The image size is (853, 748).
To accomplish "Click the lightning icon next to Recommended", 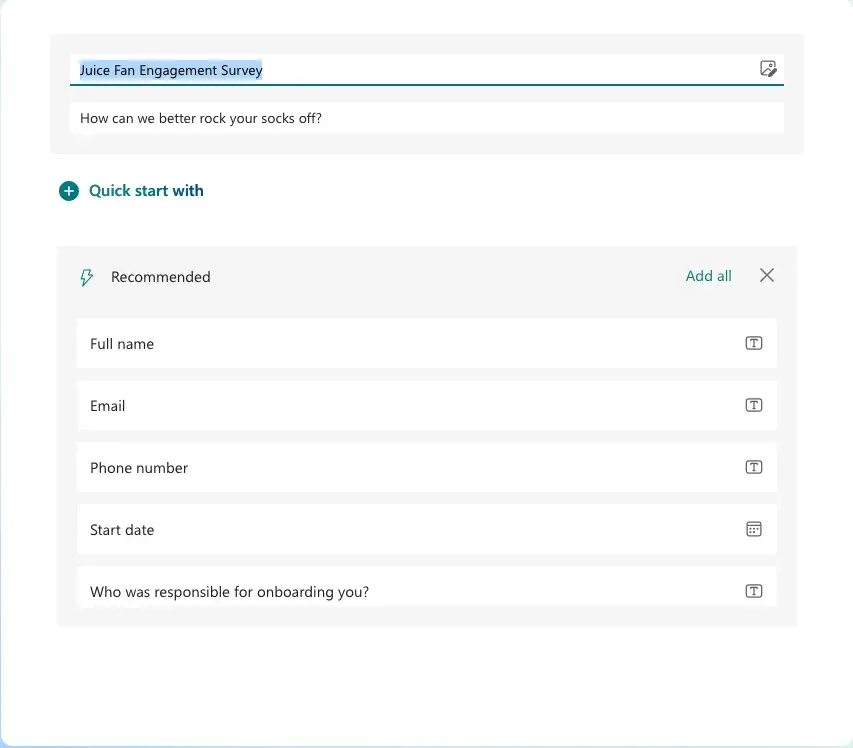I will pos(86,277).
